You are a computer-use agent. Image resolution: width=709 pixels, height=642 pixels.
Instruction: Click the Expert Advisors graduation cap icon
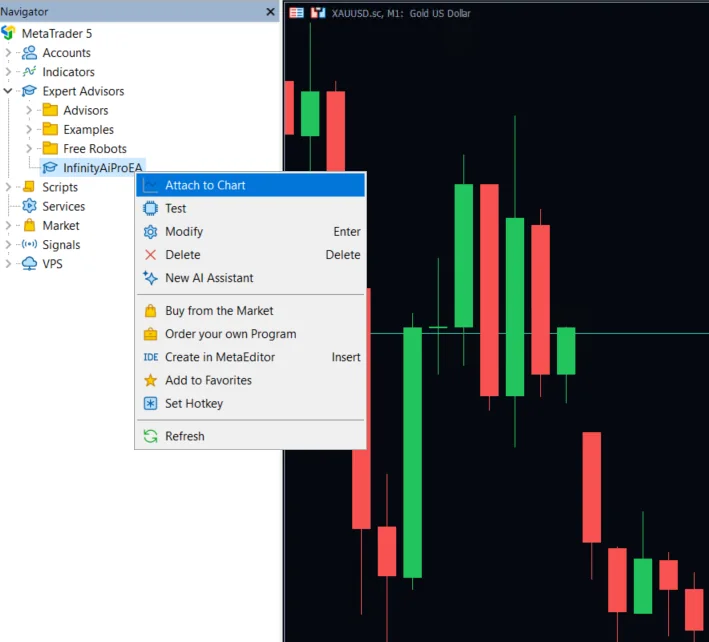coord(29,91)
